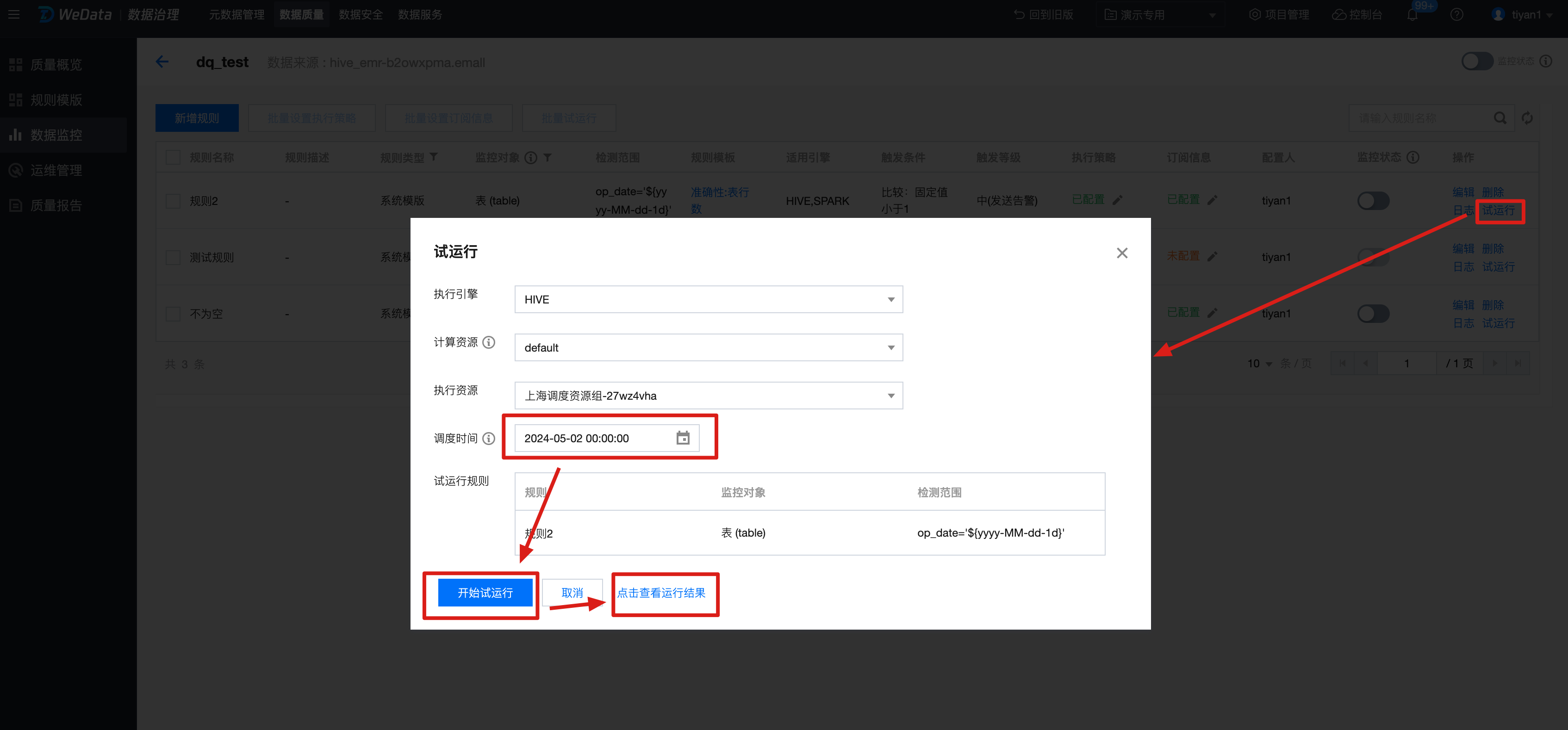Image resolution: width=1568 pixels, height=730 pixels.
Task: Click the calendar icon in 调度时间 field
Action: 682,438
